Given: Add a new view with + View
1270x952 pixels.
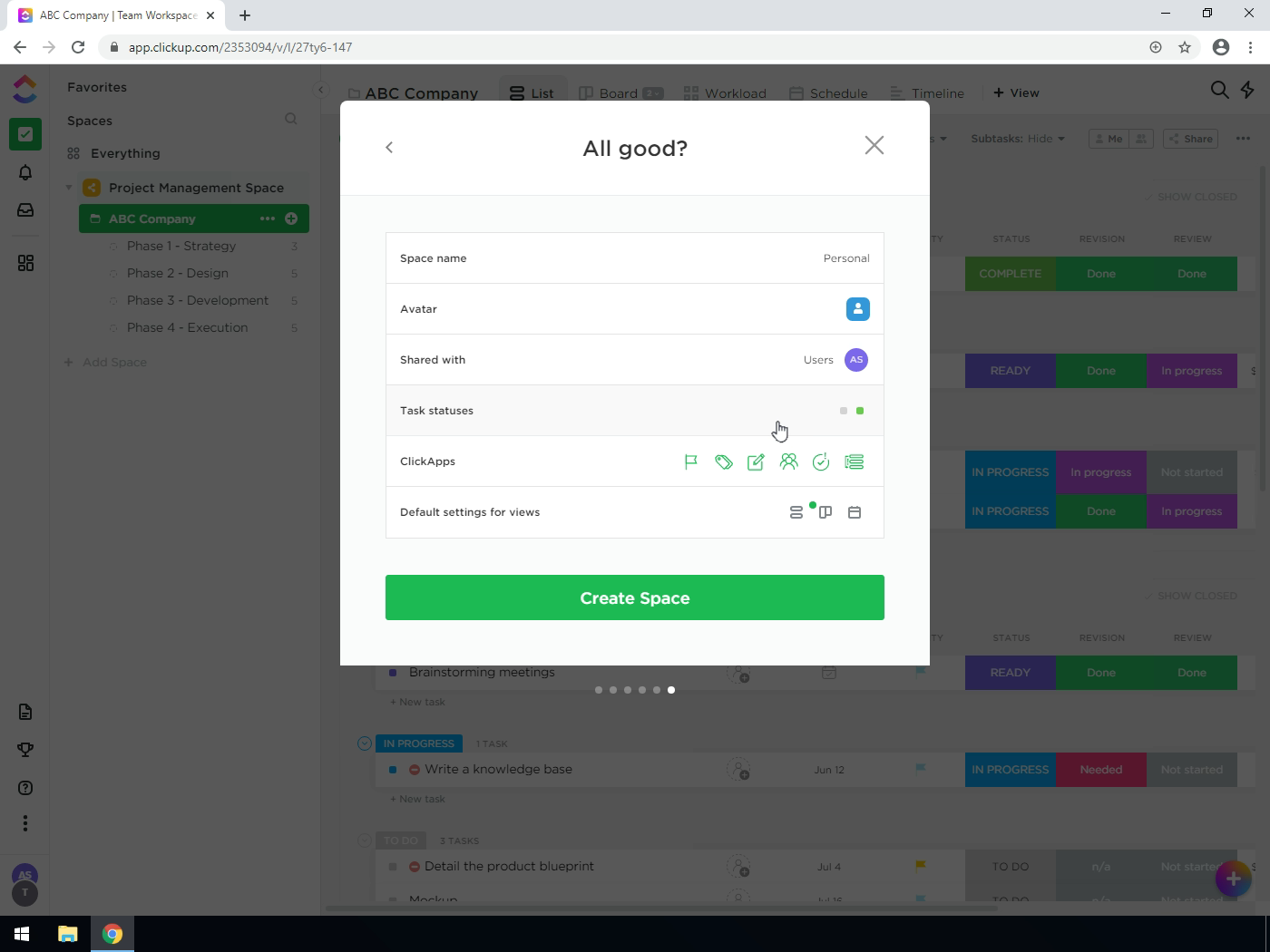Looking at the screenshot, I should click(1016, 92).
